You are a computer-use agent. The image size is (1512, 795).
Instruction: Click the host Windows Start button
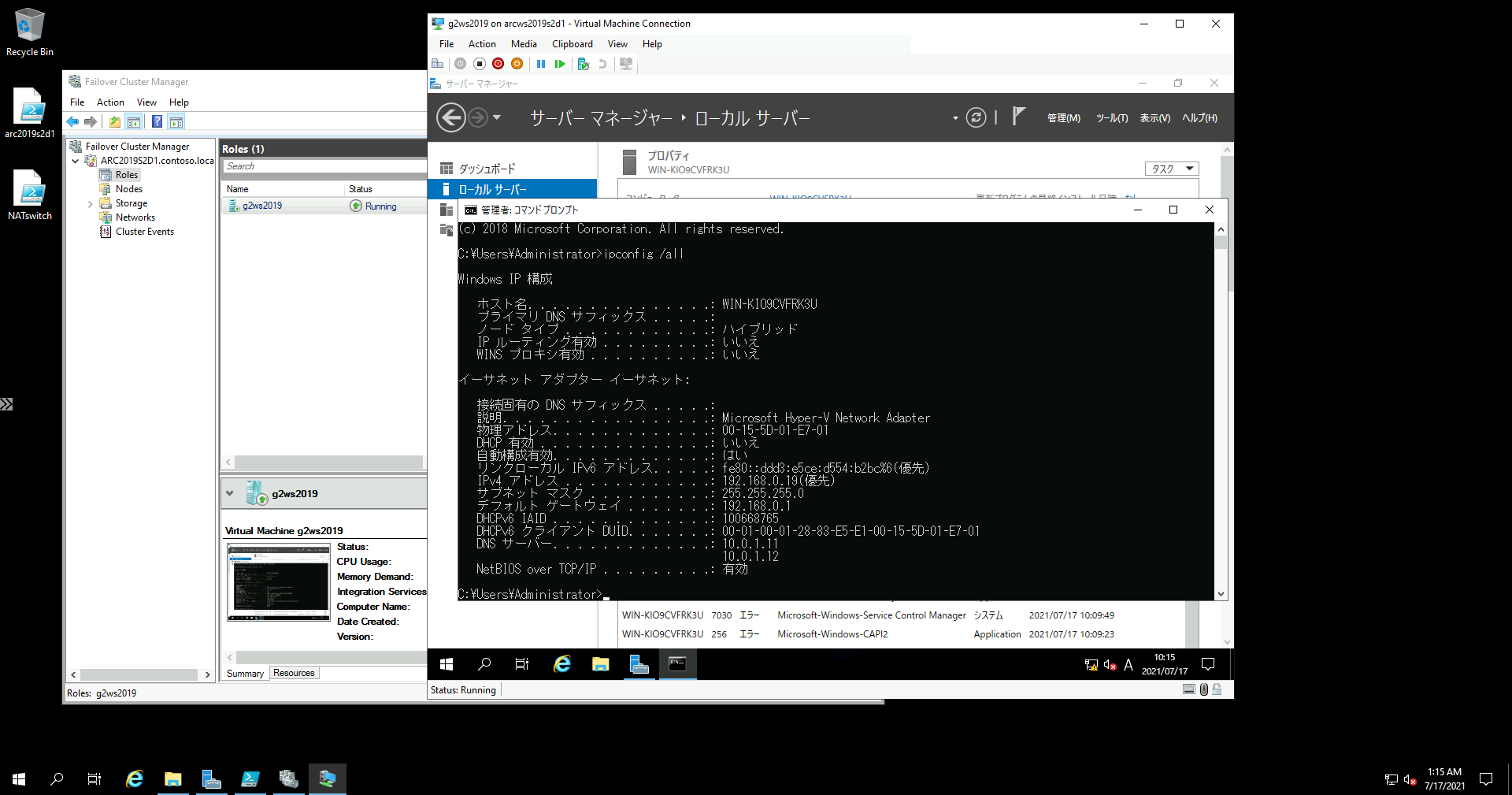(19, 779)
